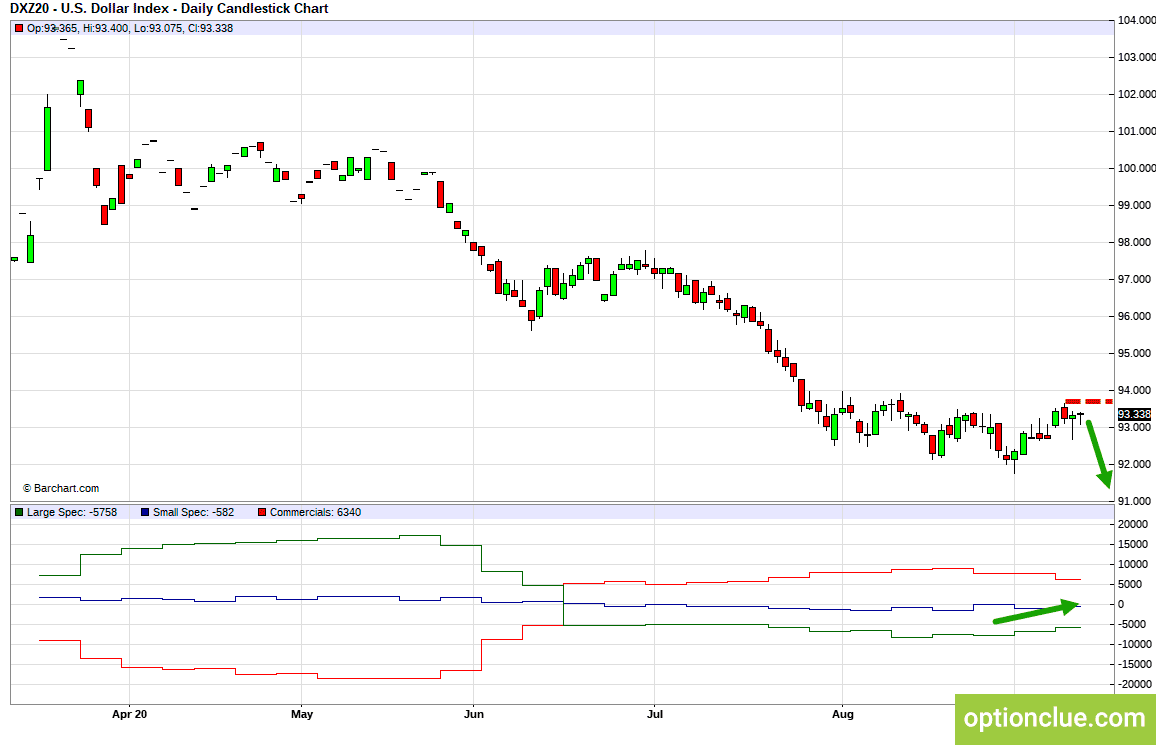Click the -15000 label on the COT axis
The image size is (1156, 745).
click(x=1134, y=664)
